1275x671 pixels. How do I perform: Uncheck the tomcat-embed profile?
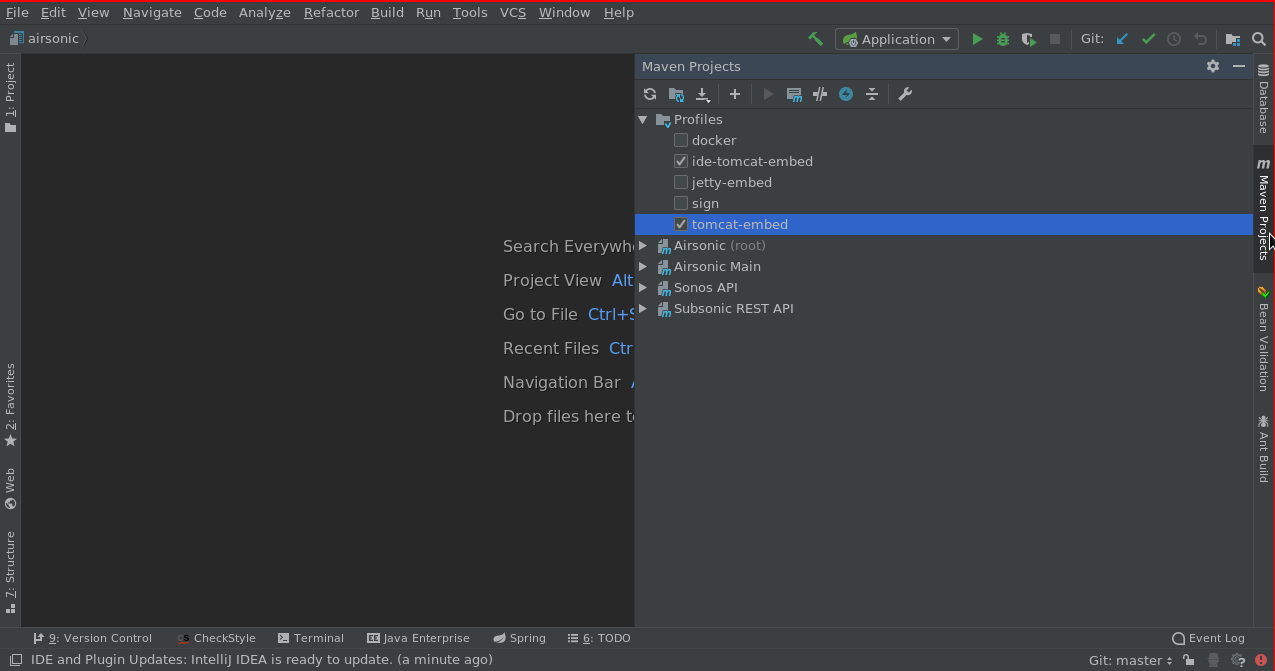(681, 224)
